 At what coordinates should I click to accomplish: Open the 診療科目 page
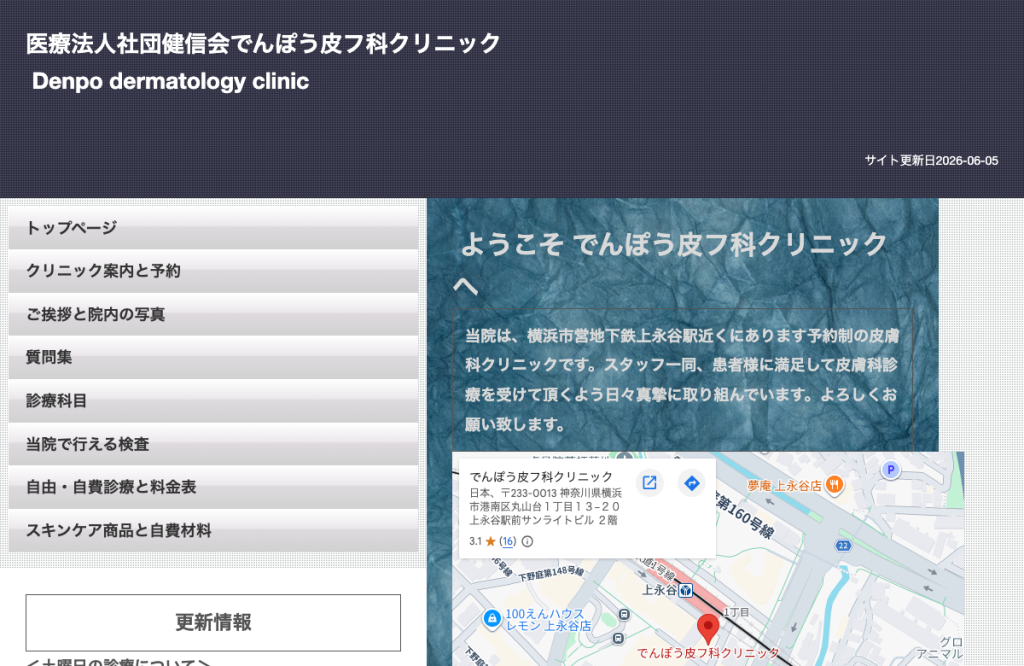(x=213, y=401)
